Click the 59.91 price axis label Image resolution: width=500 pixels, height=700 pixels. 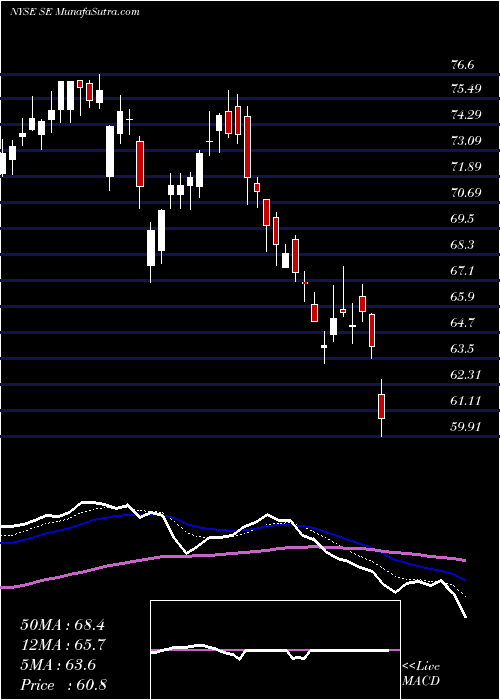(x=466, y=427)
